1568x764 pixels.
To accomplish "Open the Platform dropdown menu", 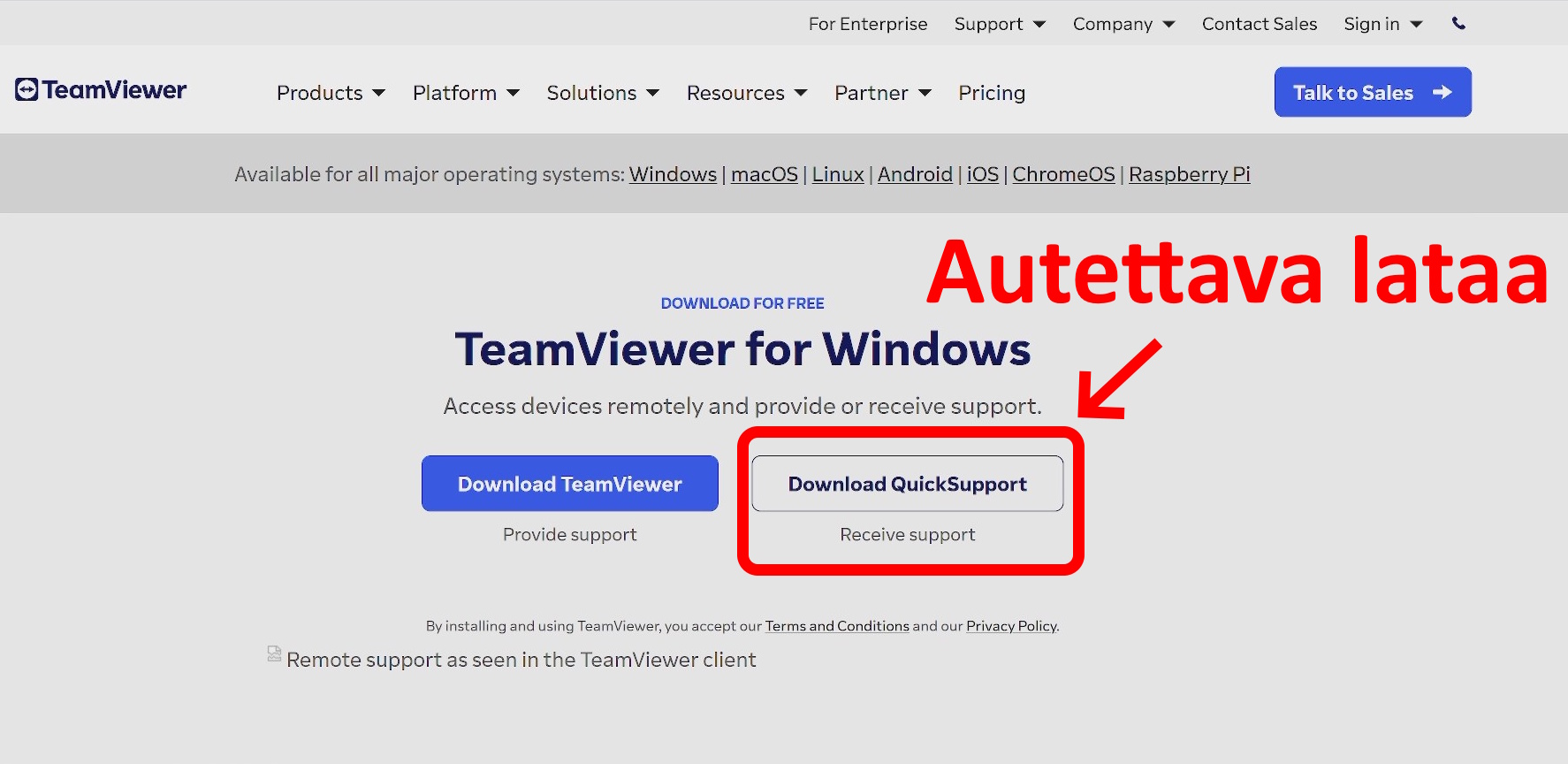I will click(466, 93).
